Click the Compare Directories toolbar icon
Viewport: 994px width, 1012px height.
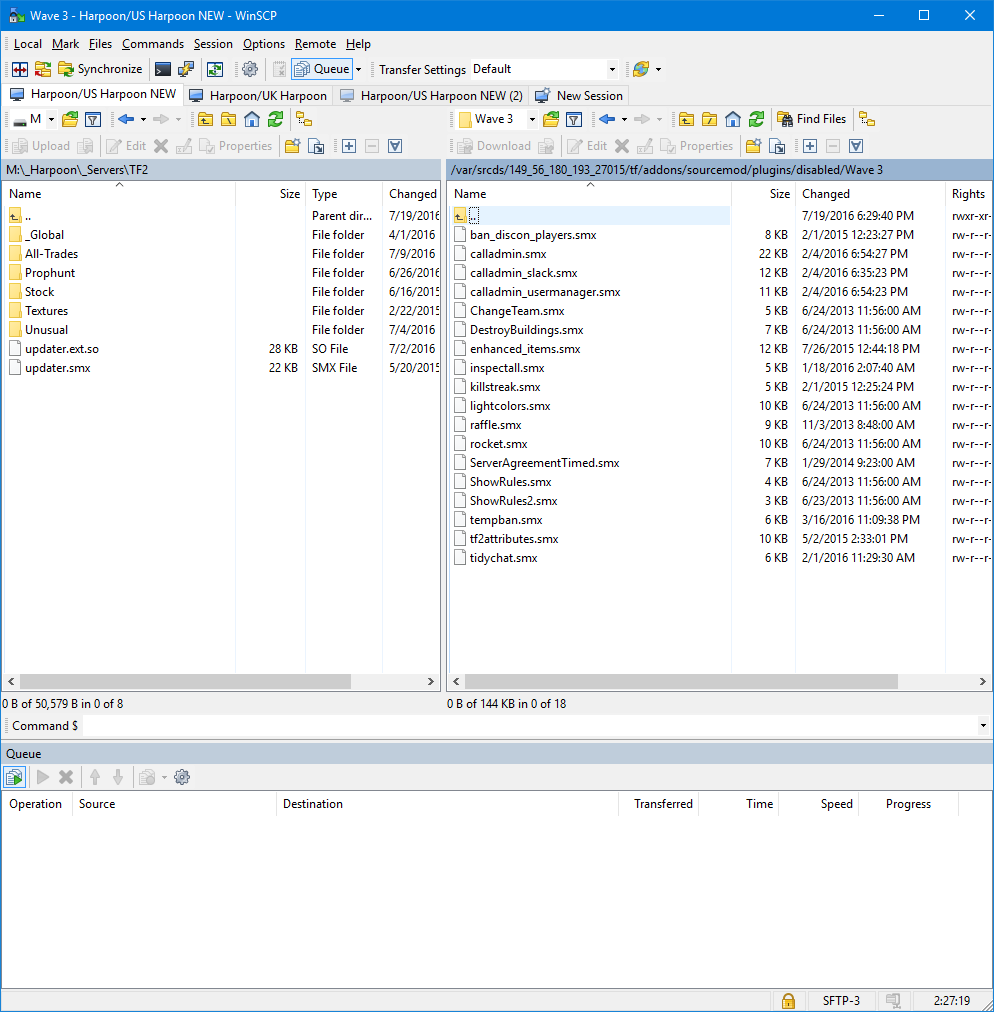point(20,69)
